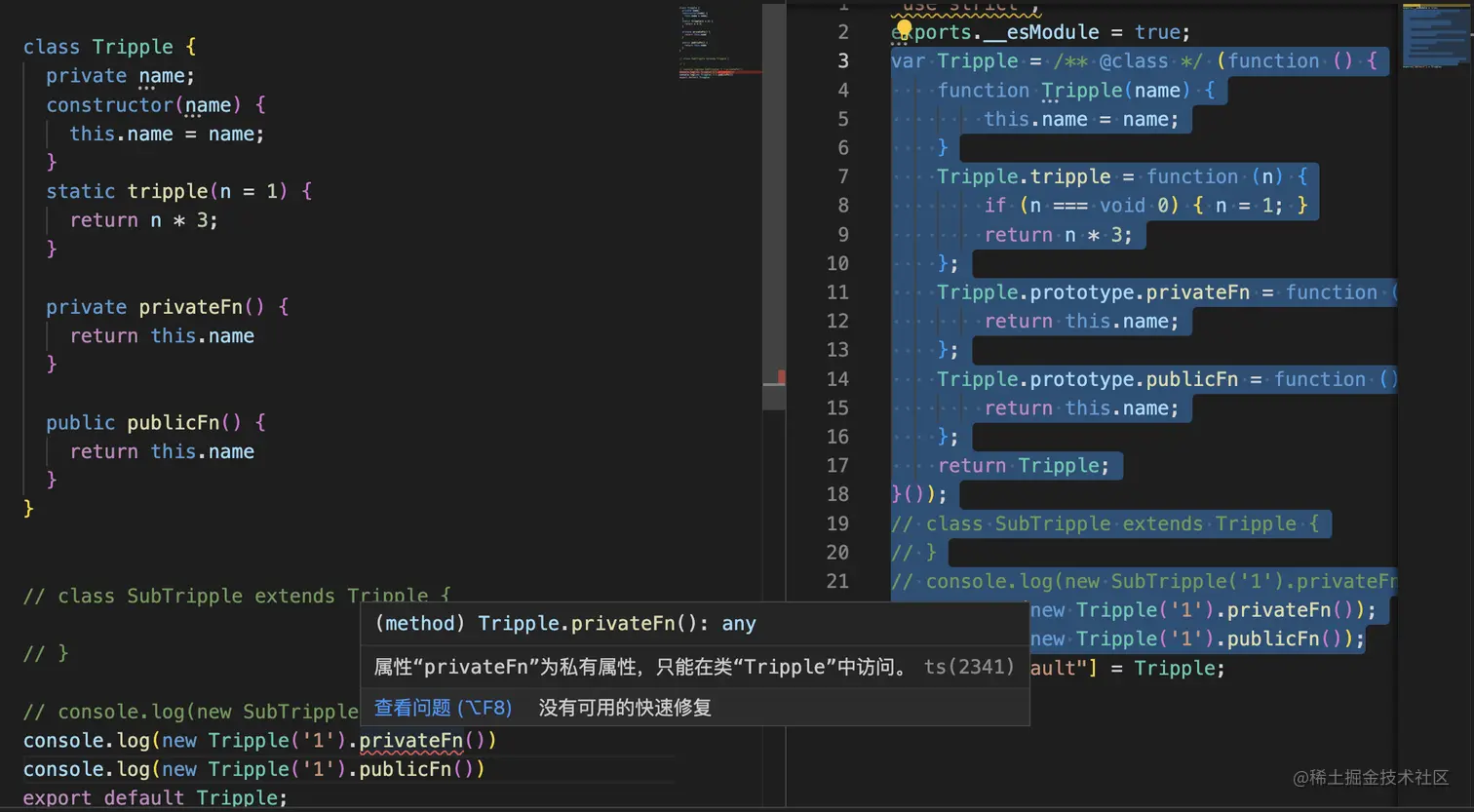1474x812 pixels.
Task: Click "Tripple.prototype.privateFn = function" on line 11
Action: [1157, 292]
